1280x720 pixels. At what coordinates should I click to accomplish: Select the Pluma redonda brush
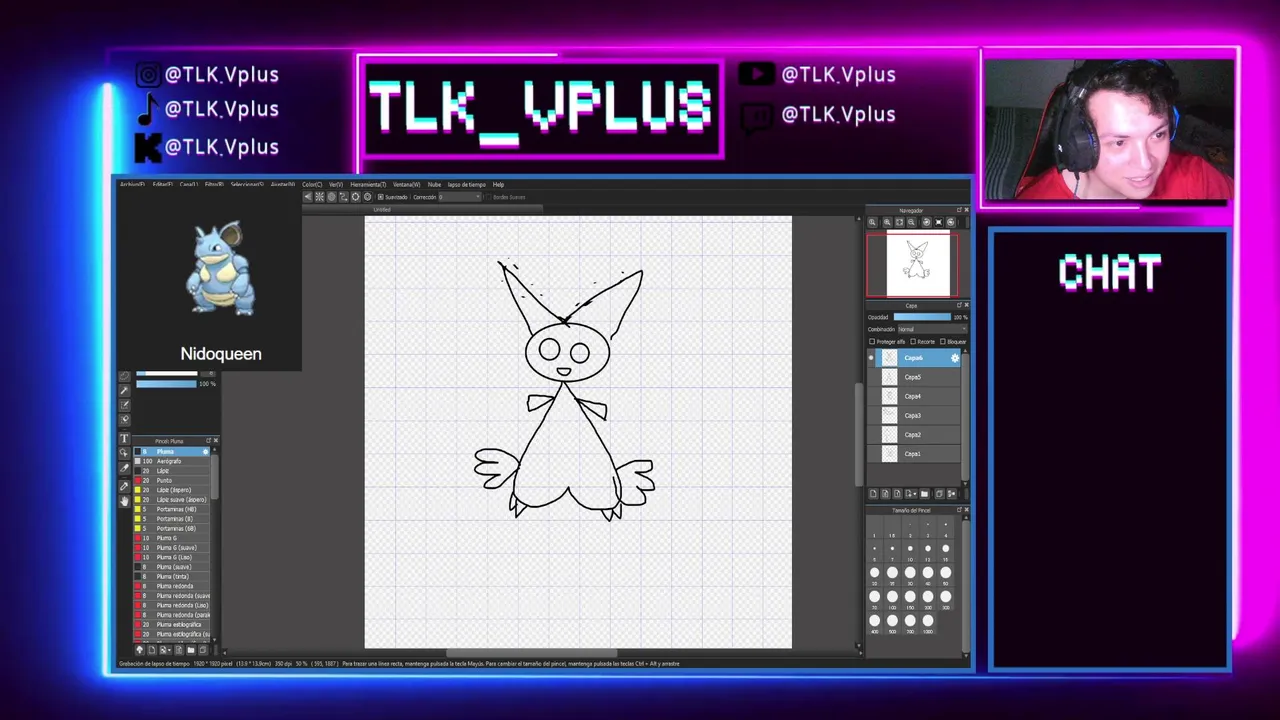[171, 586]
